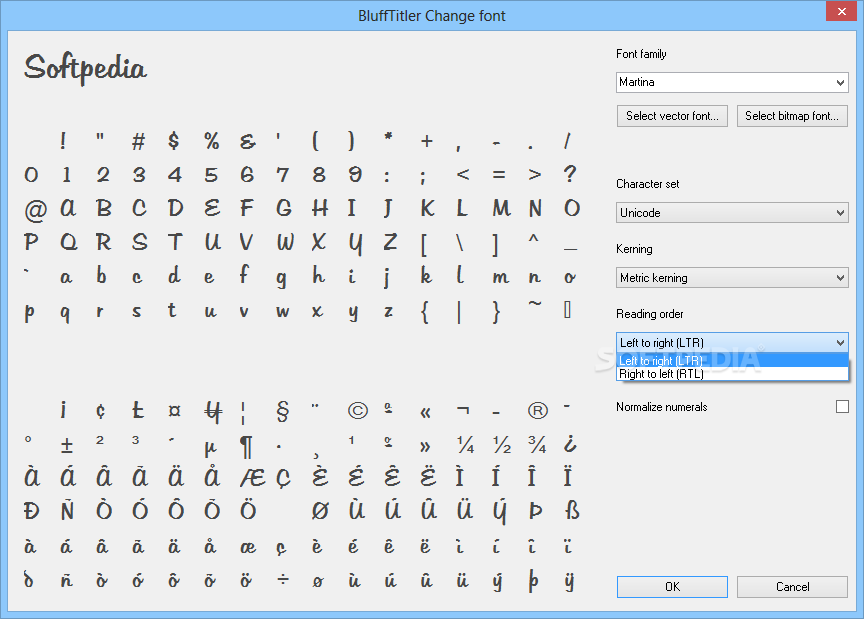Screen dimensions: 864x619
Task: Click the number sign # glyph
Action: [x=138, y=142]
